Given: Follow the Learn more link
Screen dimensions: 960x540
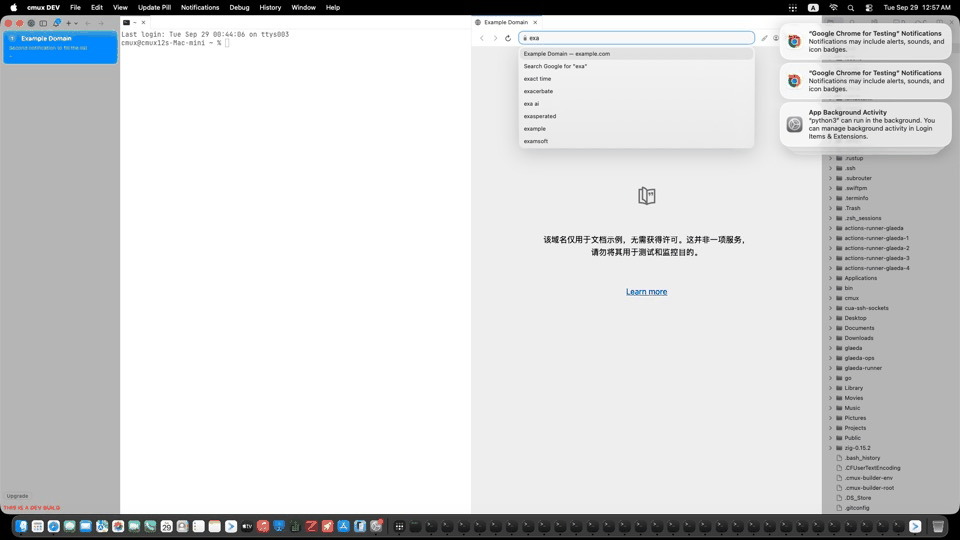Looking at the screenshot, I should [647, 292].
